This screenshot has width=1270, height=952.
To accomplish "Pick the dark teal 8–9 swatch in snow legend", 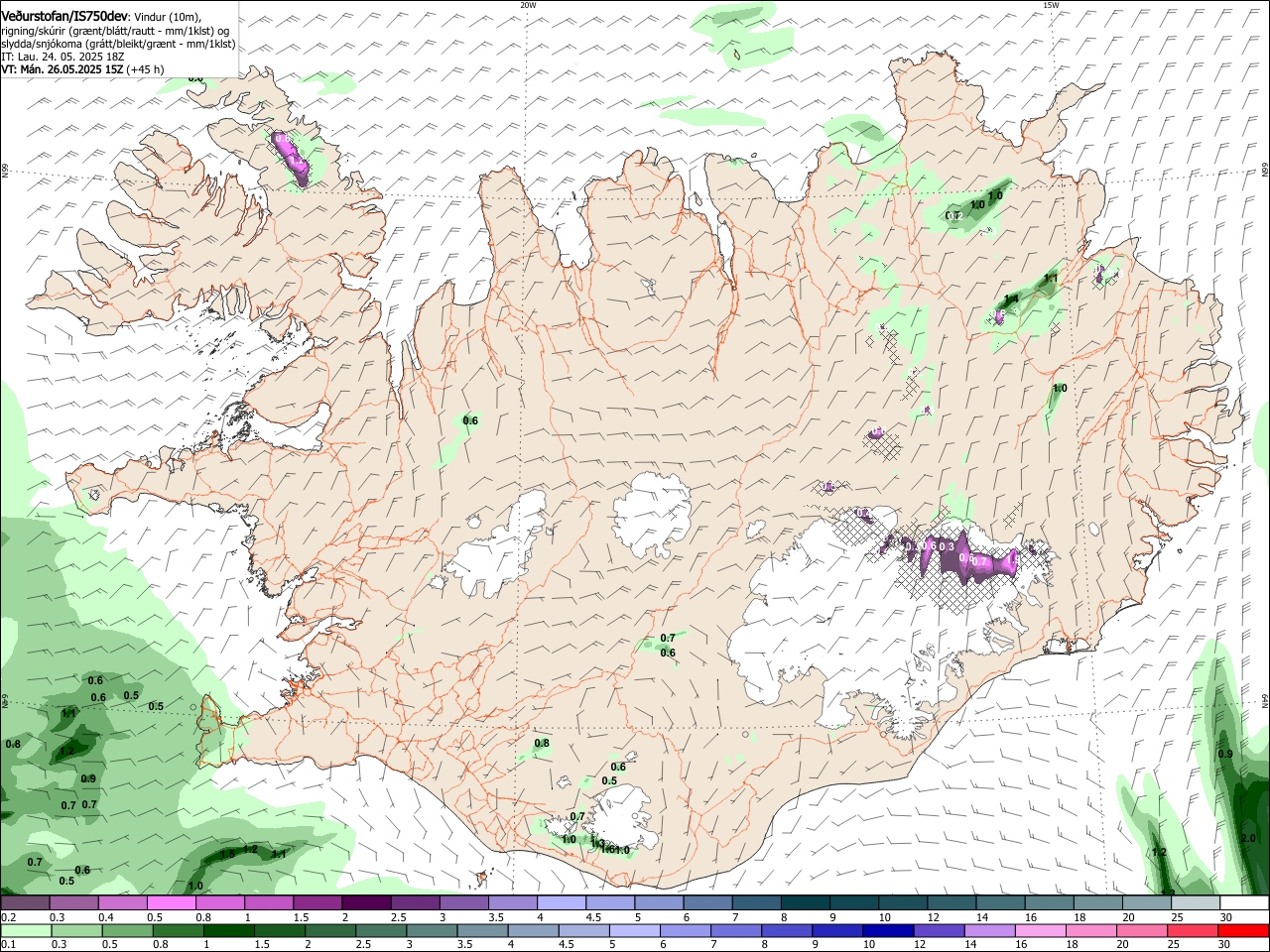I will click(x=804, y=903).
